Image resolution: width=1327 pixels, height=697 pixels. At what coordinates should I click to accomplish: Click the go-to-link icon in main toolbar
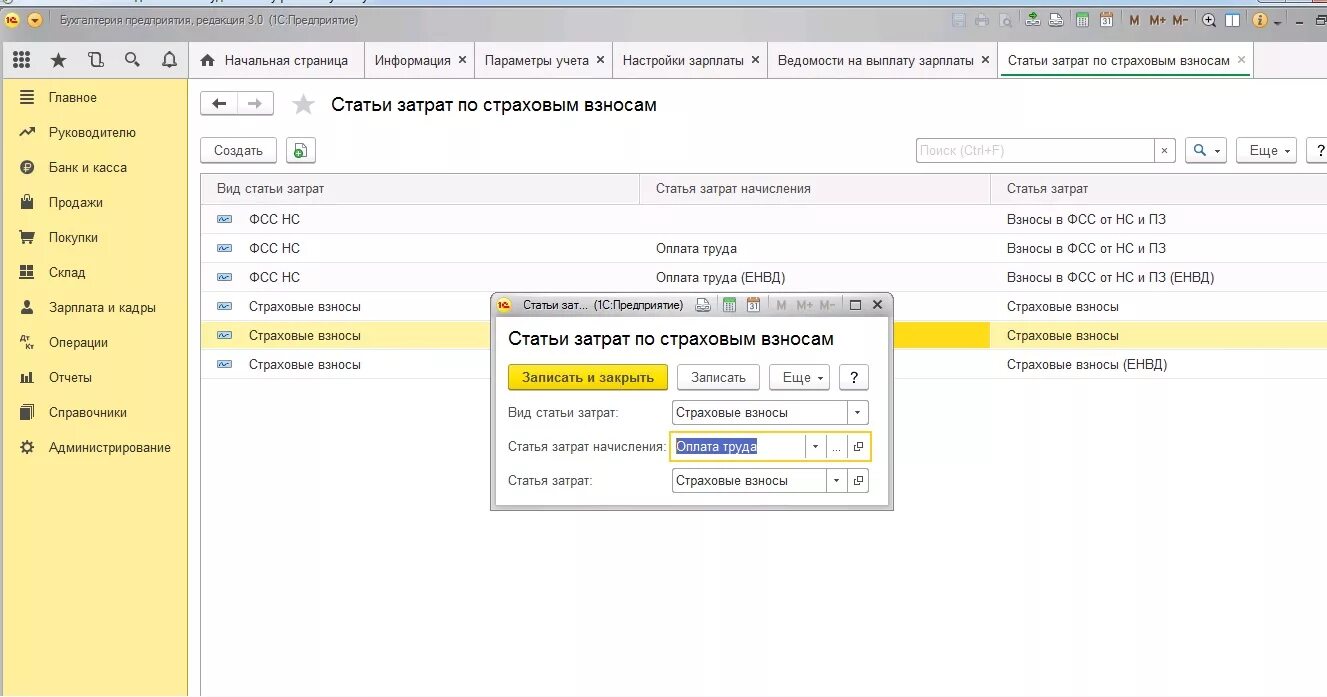tap(1056, 20)
